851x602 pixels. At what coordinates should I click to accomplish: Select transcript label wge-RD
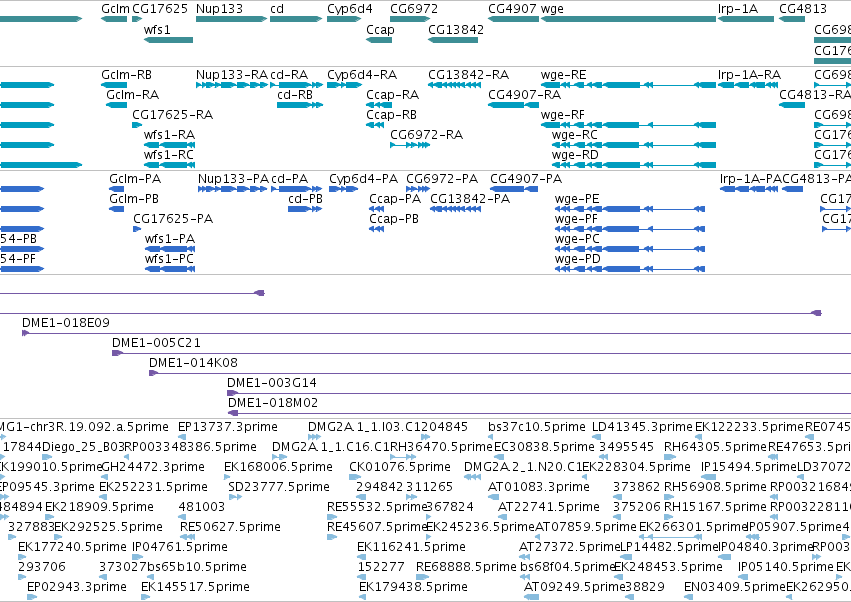point(575,155)
